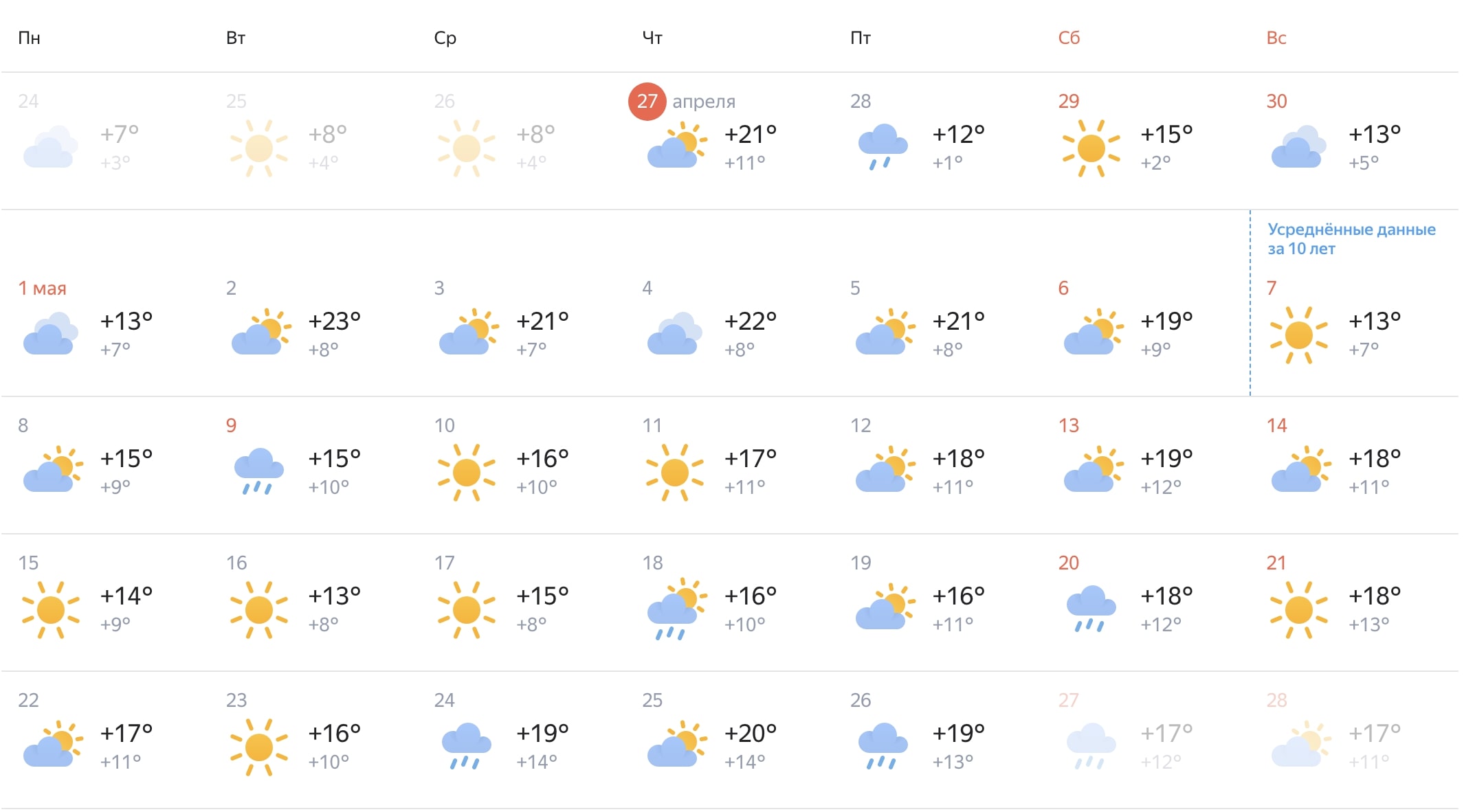Image resolution: width=1464 pixels, height=812 pixels.
Task: Click the +20° temperature on 25 May
Action: (750, 733)
